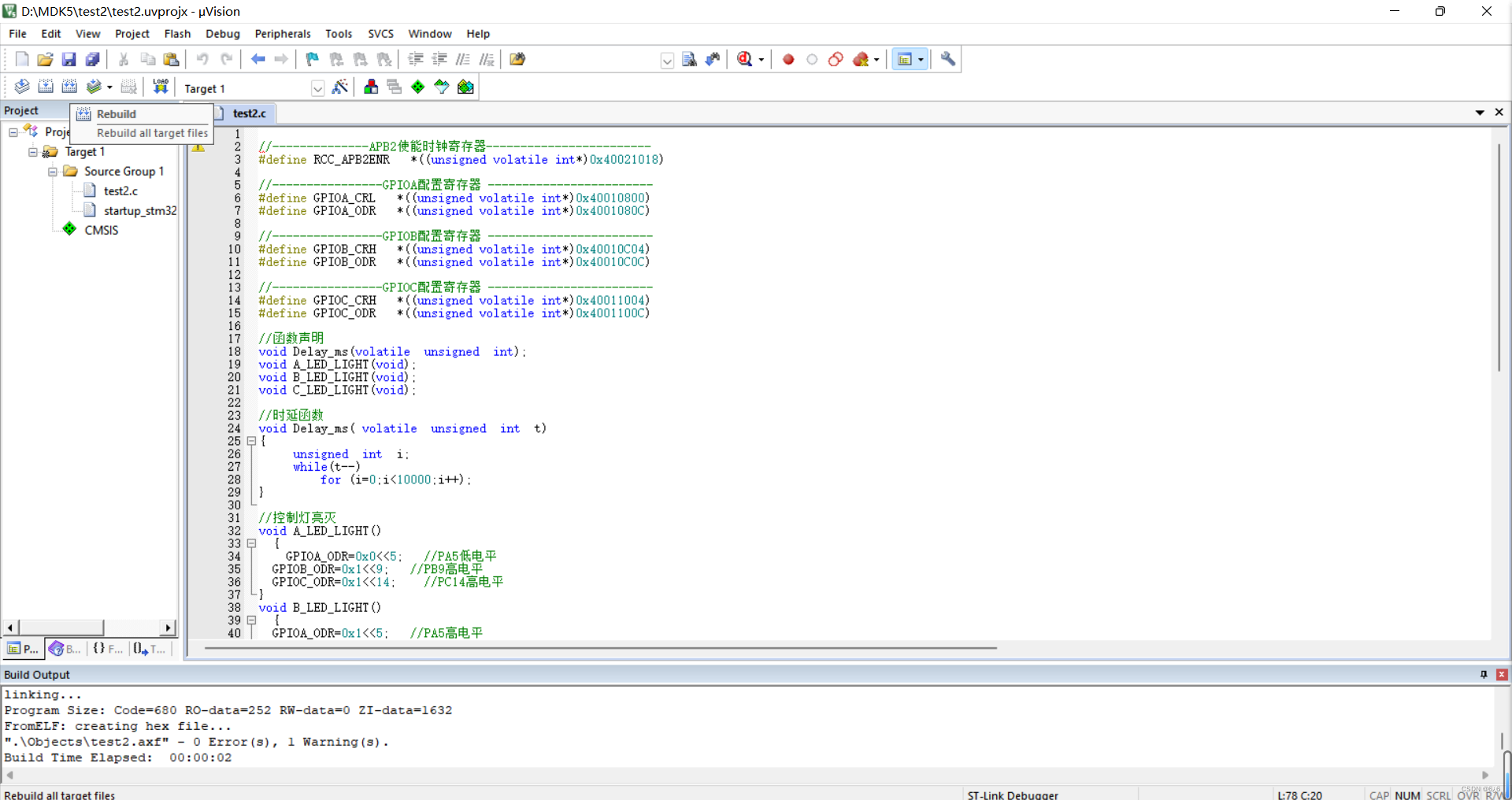The height and width of the screenshot is (800, 1512).
Task: Switch to the Functions tab with braces icon
Action: click(108, 649)
